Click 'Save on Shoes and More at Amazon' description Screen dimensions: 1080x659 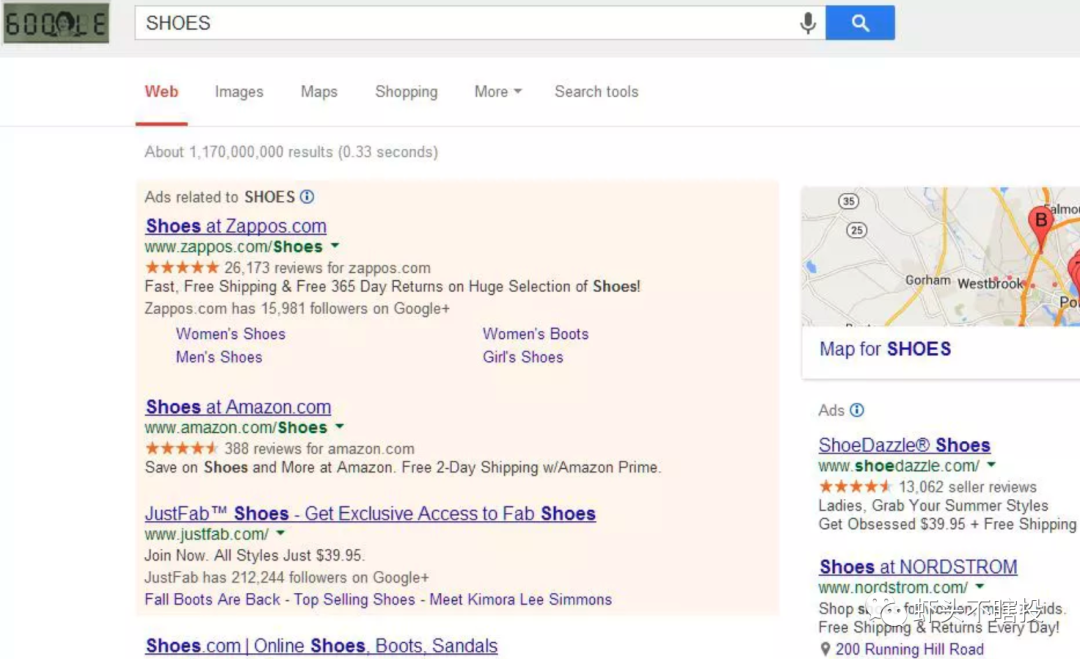coord(402,468)
